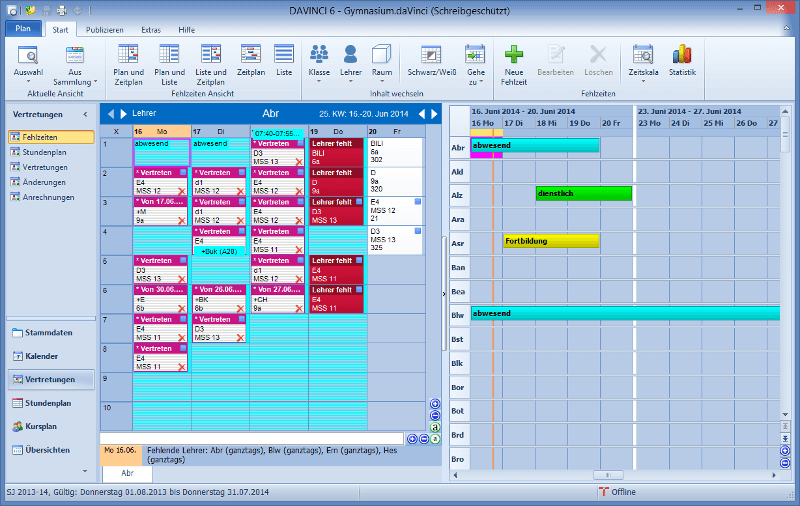800x506 pixels.
Task: Open the Vertretungen module button
Action: tap(51, 380)
